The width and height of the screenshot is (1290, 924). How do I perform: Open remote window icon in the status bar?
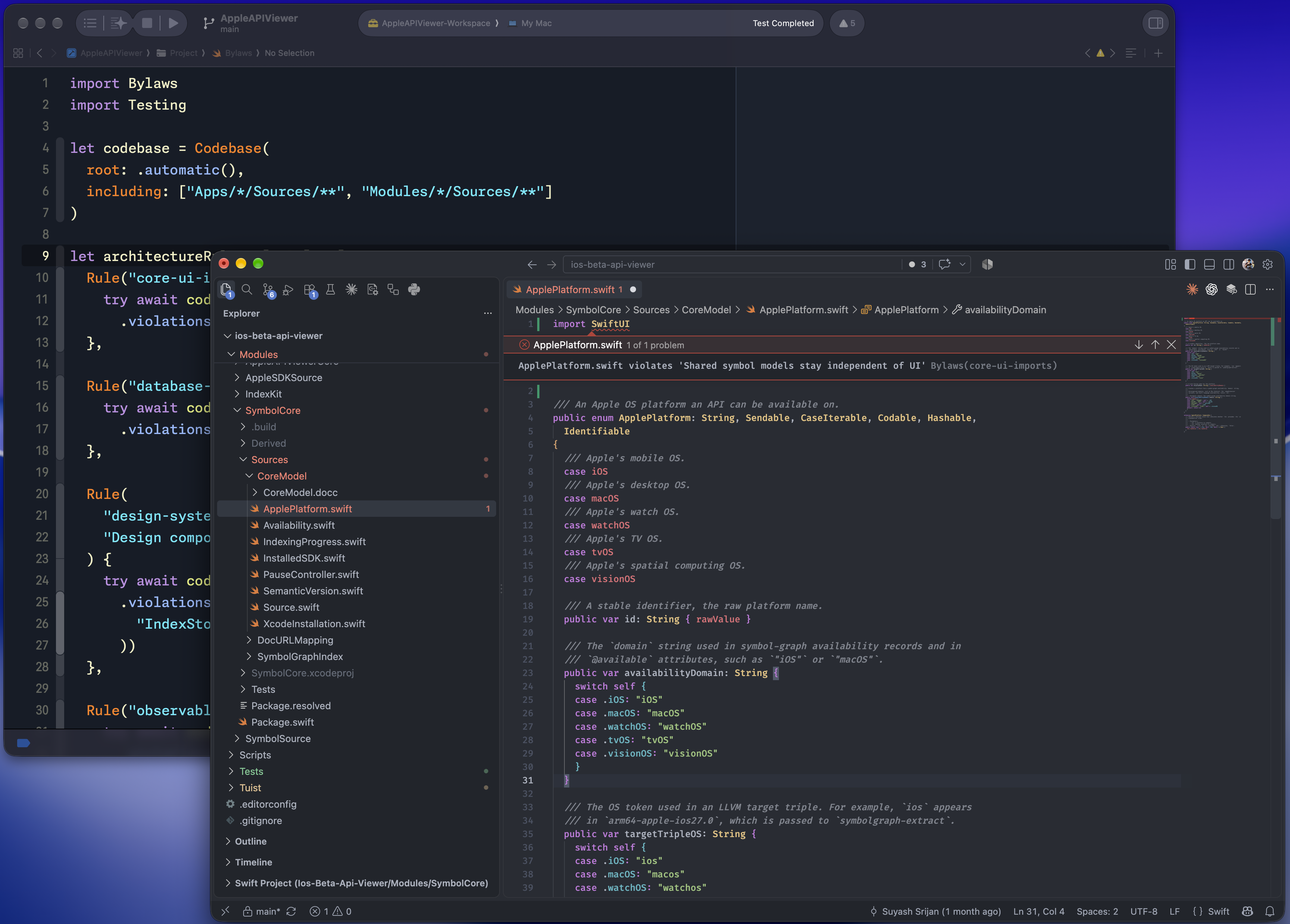[225, 911]
